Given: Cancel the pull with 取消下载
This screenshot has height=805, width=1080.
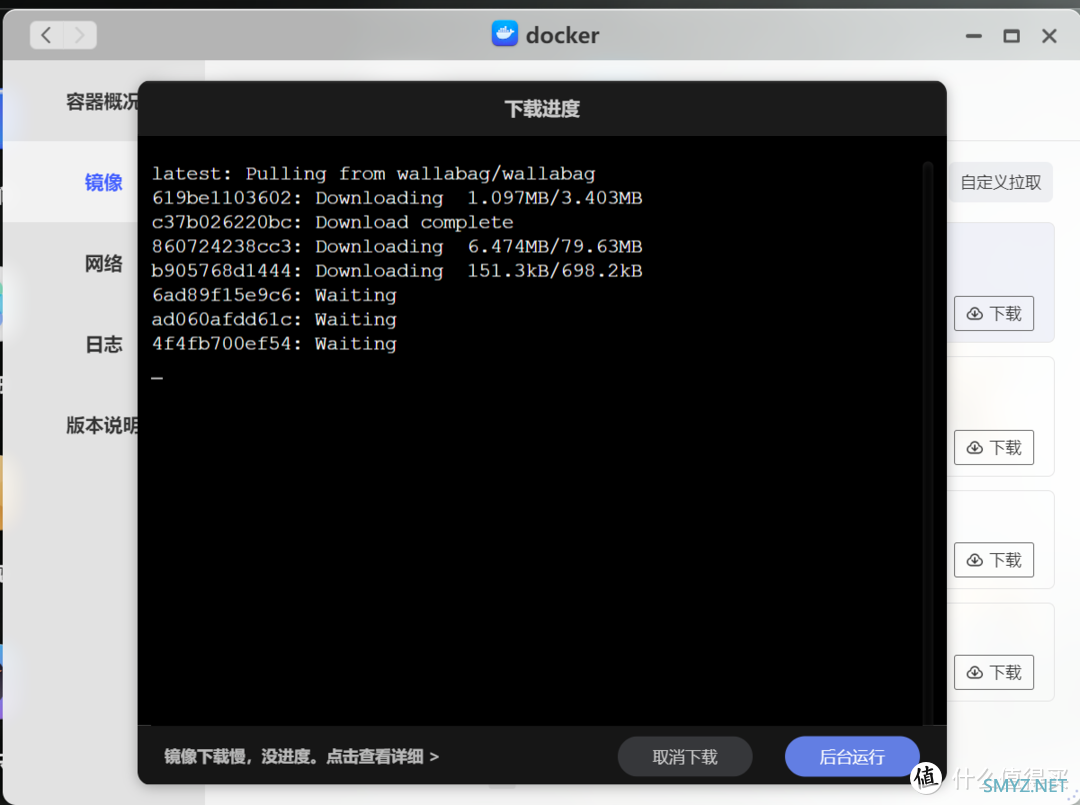Looking at the screenshot, I should point(685,757).
